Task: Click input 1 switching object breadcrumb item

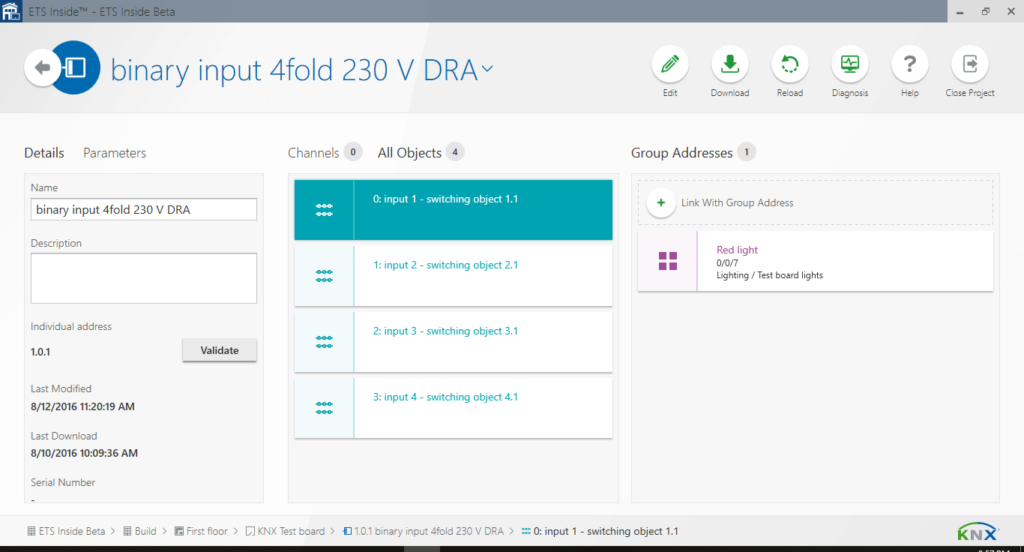Action: point(600,531)
